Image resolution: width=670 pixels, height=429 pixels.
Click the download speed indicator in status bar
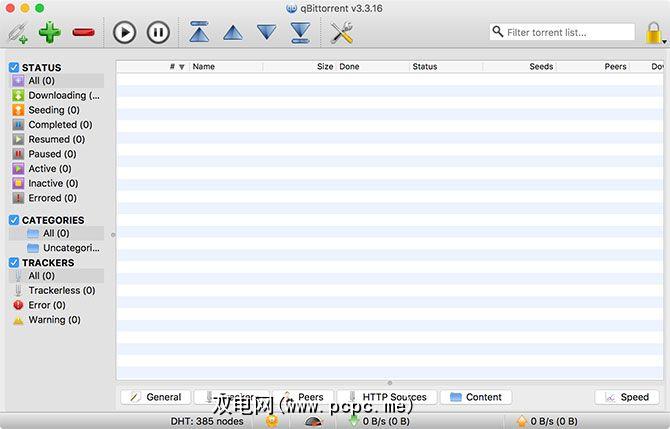click(x=379, y=421)
